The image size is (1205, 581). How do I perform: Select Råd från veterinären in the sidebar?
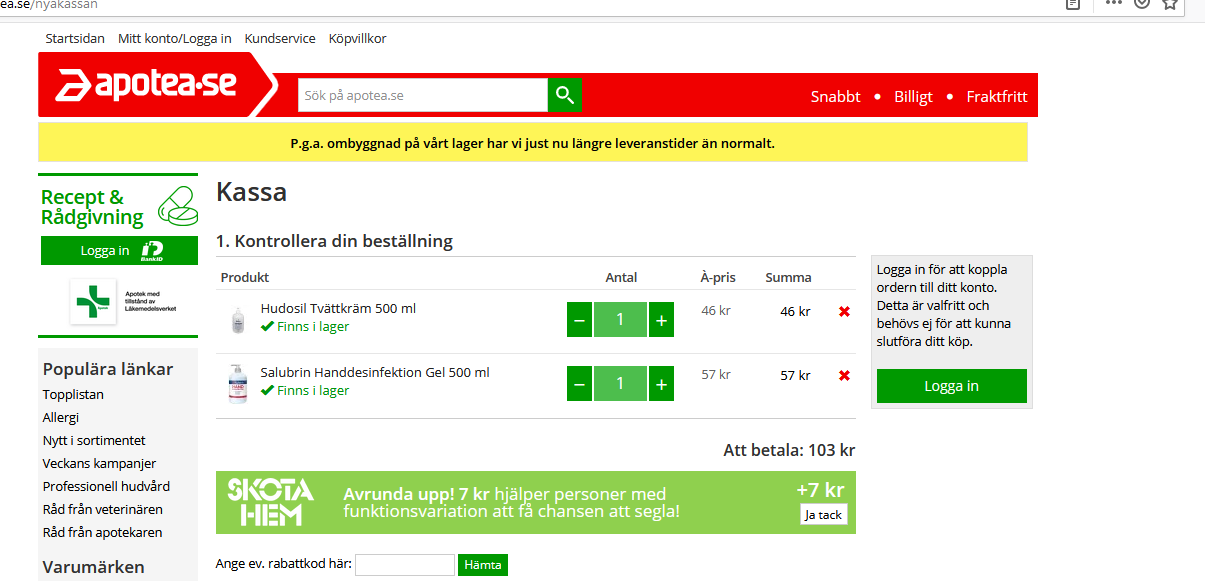pyautogui.click(x=103, y=508)
